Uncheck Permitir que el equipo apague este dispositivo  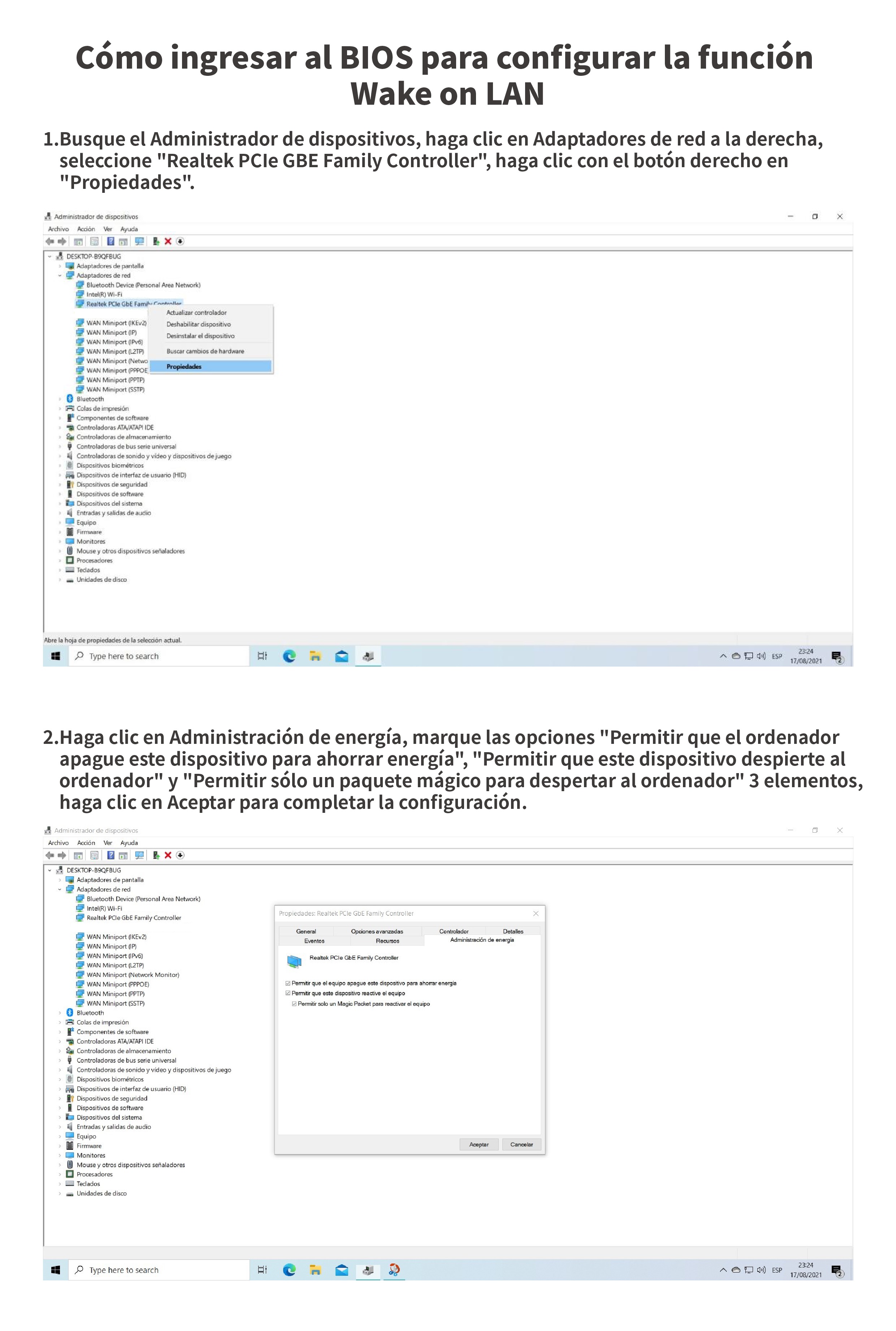pyautogui.click(x=288, y=983)
